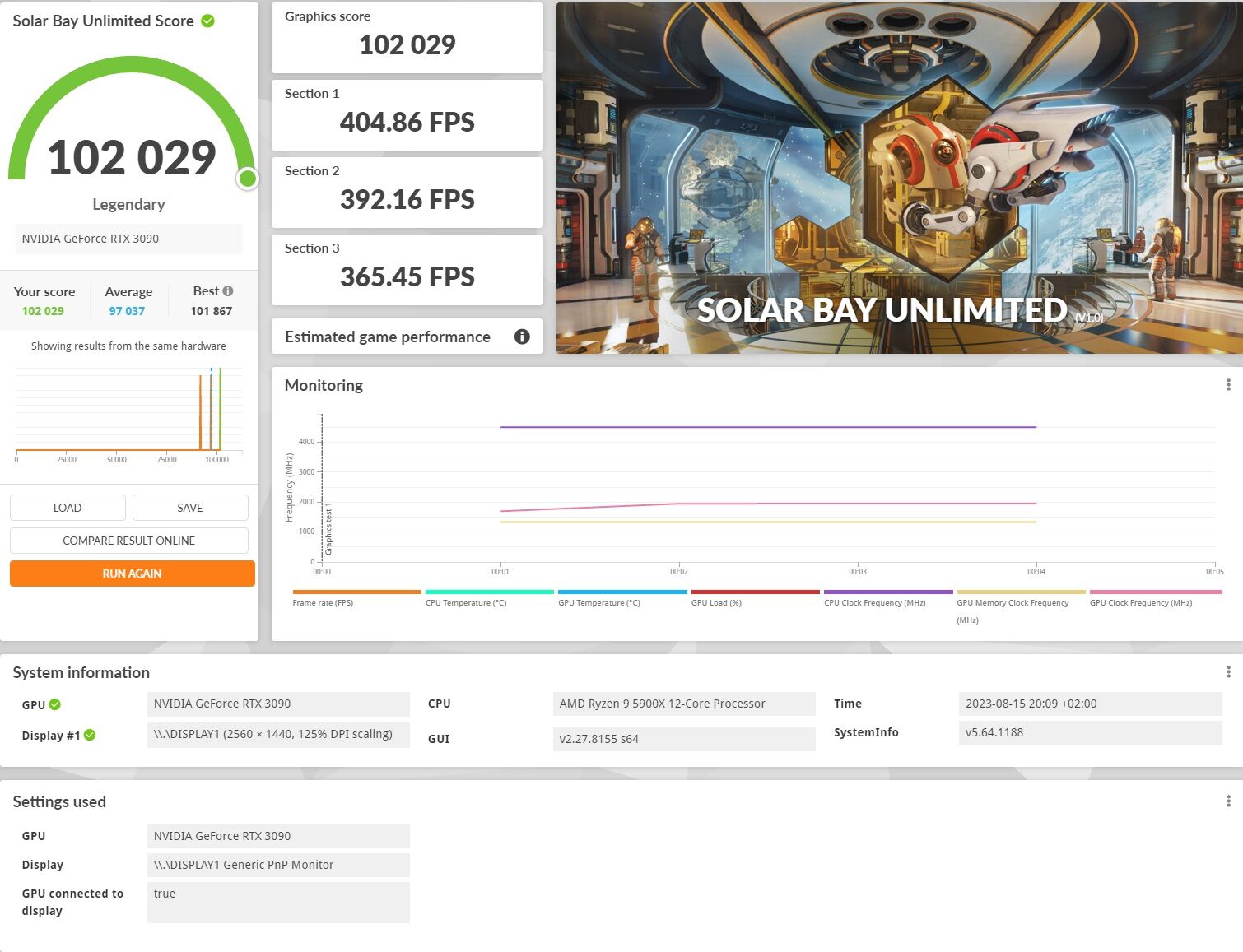
Task: Click the DISPLAY1 Generic PnP Monitor value
Action: coord(278,865)
